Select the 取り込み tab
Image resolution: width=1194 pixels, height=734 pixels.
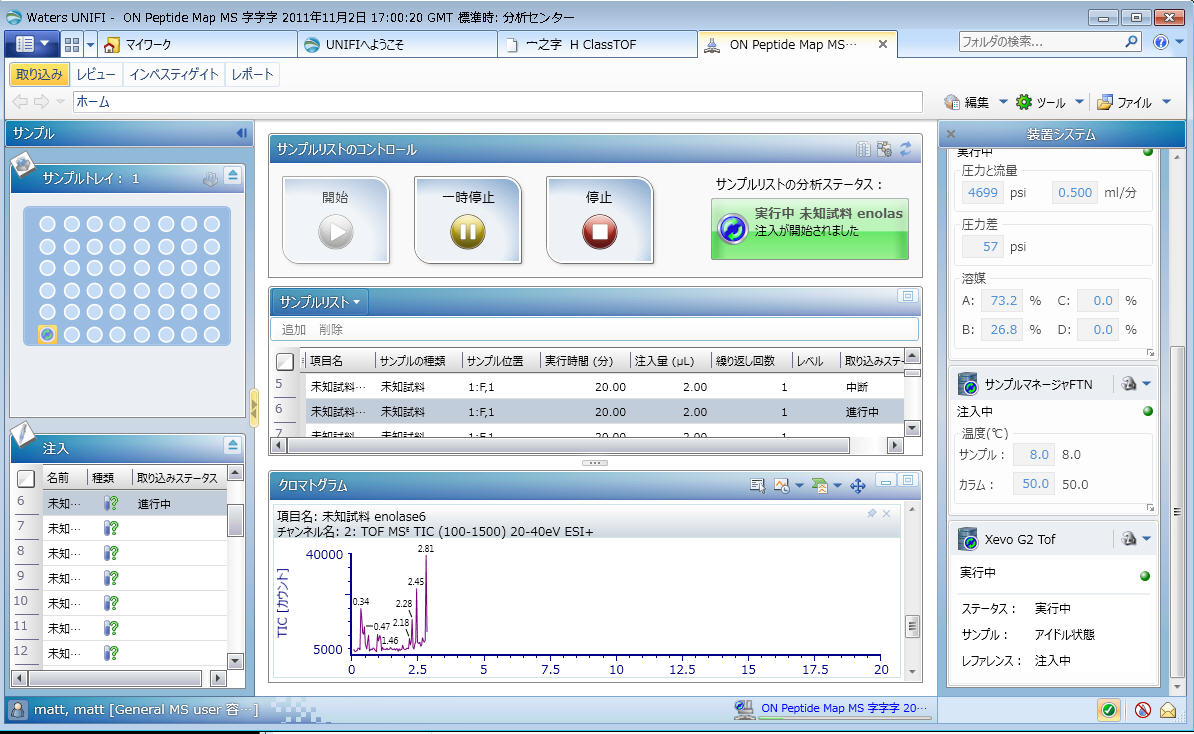coord(39,74)
